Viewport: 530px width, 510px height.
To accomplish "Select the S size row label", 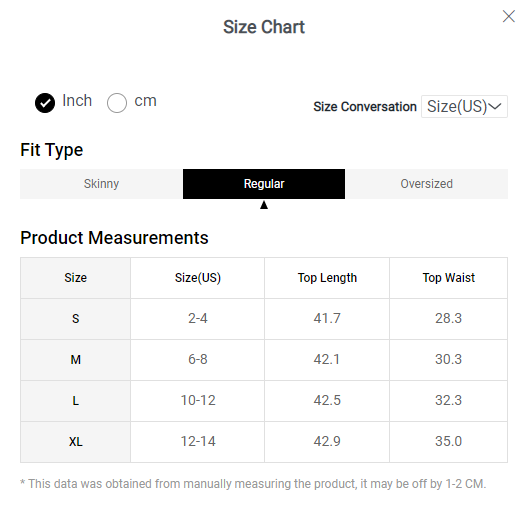I will (x=75, y=319).
